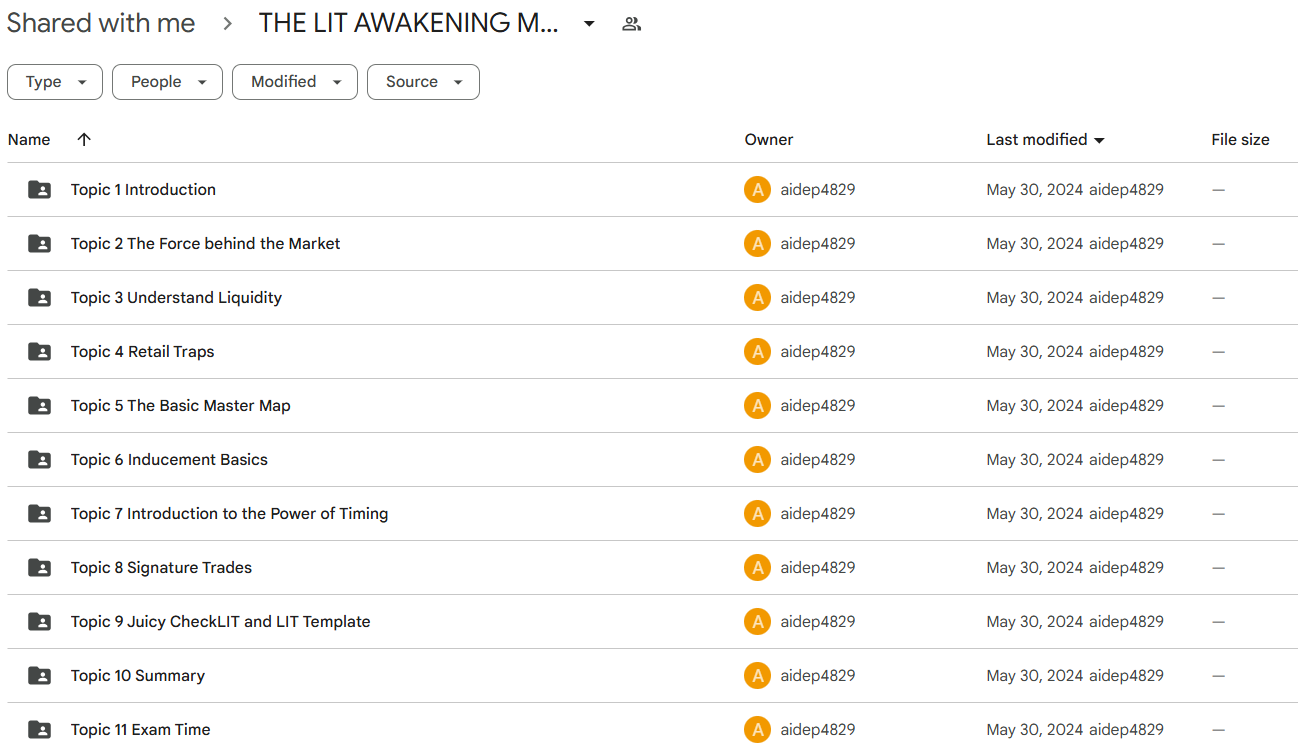Click the owner avatar in the Topic 8 Signature Trades row
This screenshot has width=1298, height=756.
[x=758, y=567]
